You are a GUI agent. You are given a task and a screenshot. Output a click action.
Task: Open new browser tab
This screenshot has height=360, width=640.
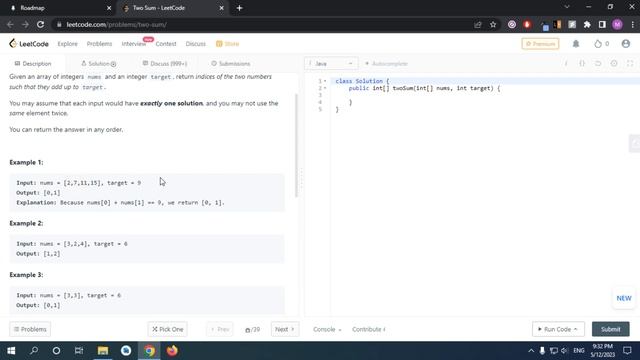[240, 8]
